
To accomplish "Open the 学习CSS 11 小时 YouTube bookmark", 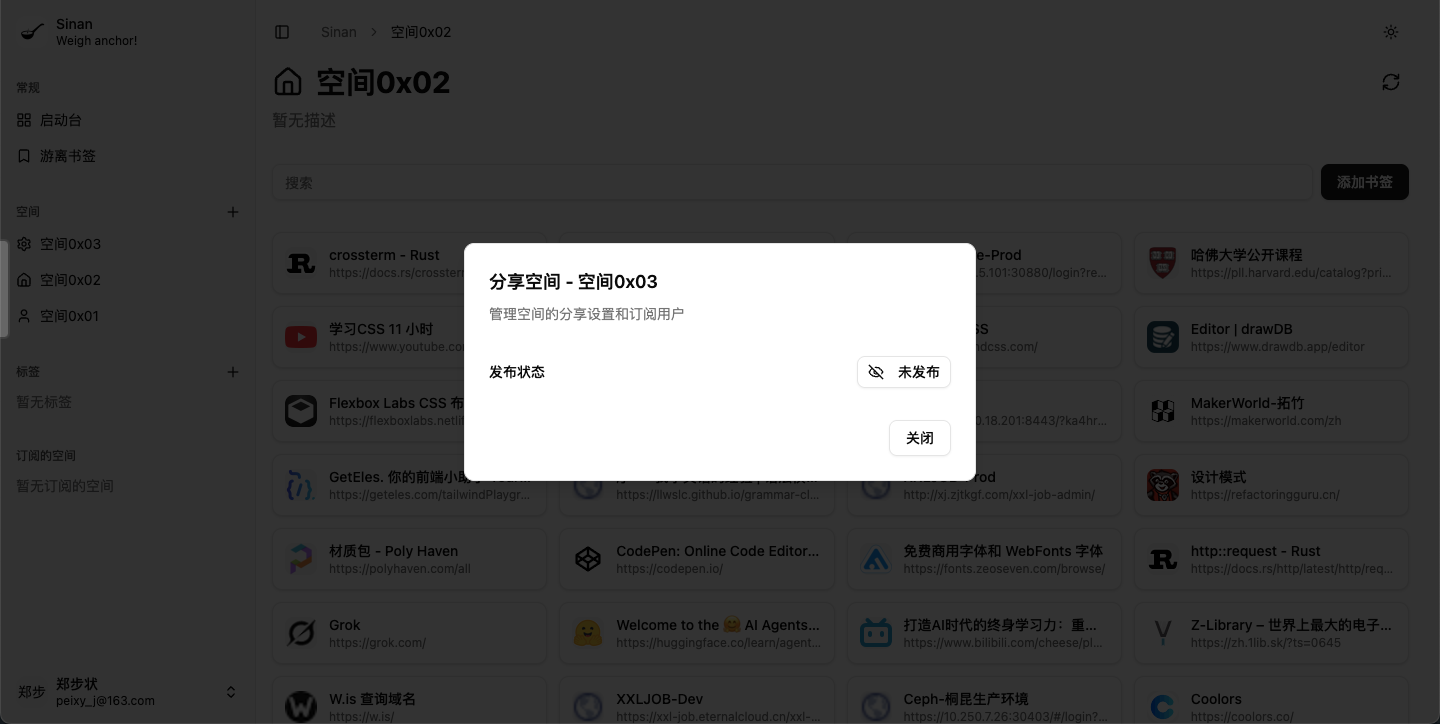I will point(410,337).
